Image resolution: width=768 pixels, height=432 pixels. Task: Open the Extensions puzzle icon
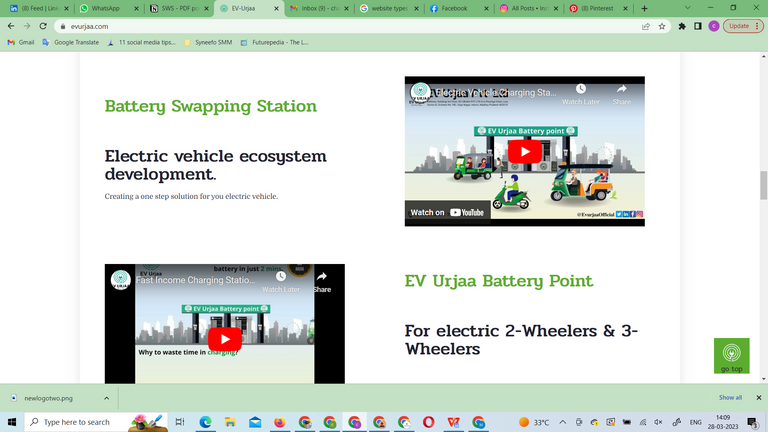(682, 26)
